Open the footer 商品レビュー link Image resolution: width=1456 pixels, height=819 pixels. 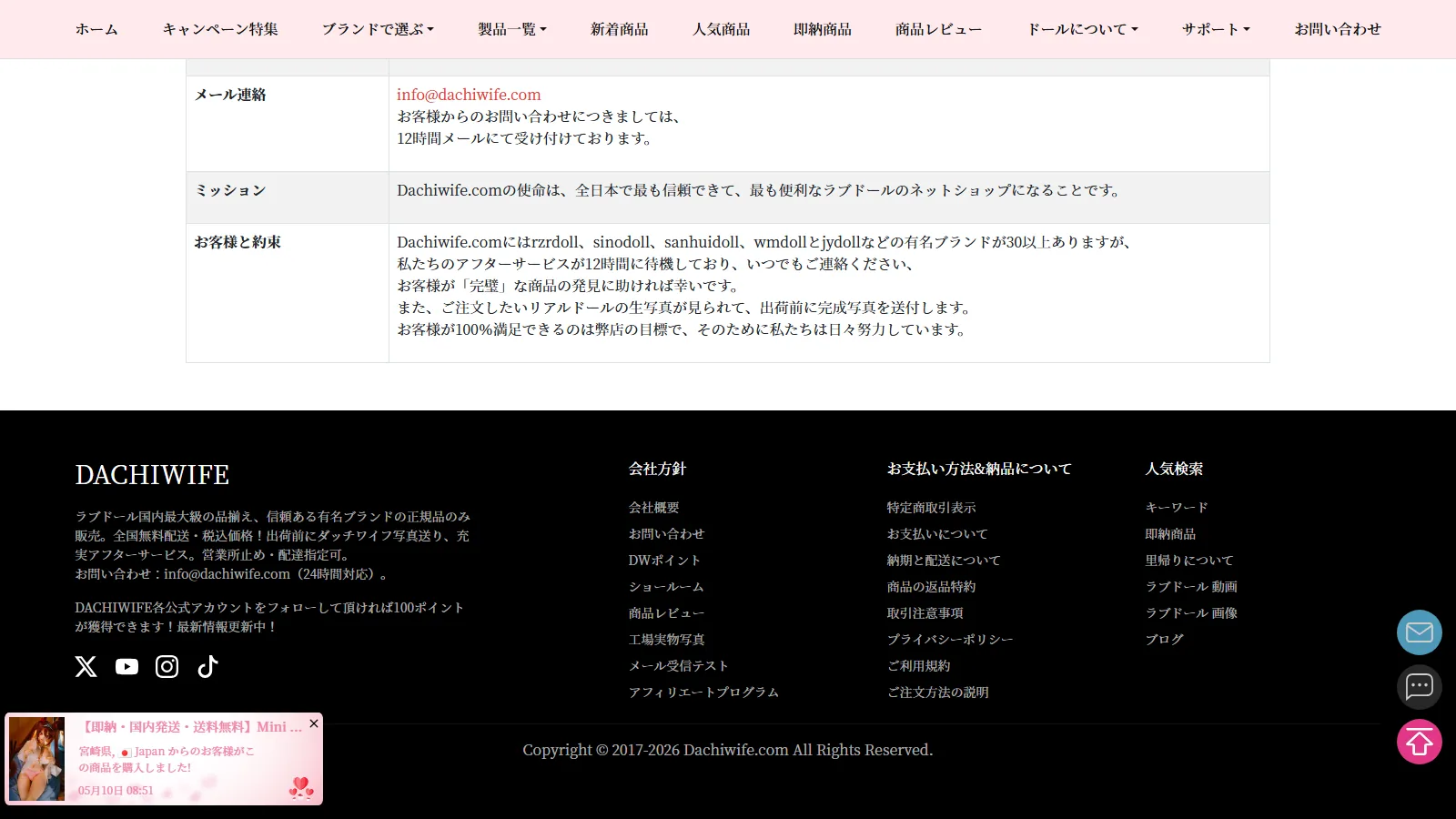click(x=667, y=613)
